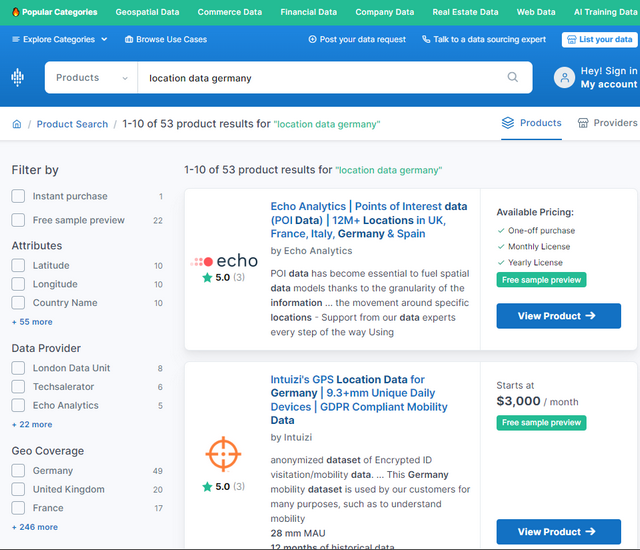Click Browse Use Cases link

166,40
